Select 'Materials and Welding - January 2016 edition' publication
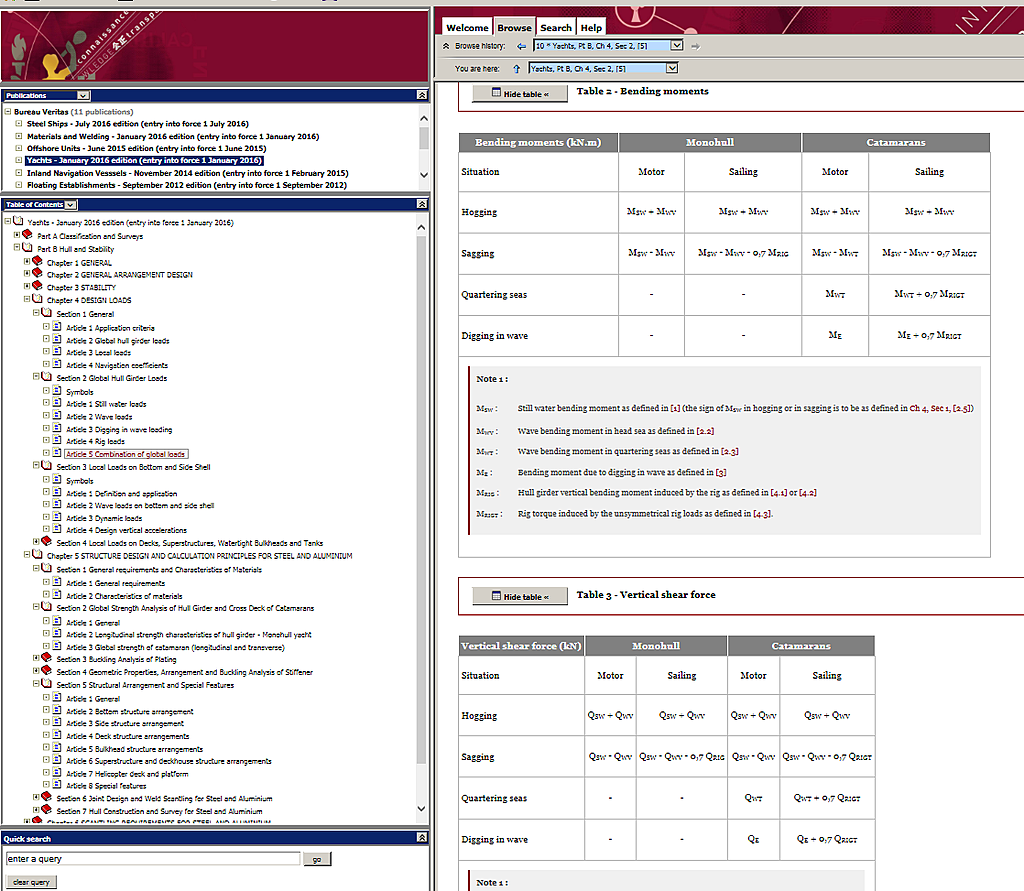The image size is (1024, 891). (x=173, y=137)
